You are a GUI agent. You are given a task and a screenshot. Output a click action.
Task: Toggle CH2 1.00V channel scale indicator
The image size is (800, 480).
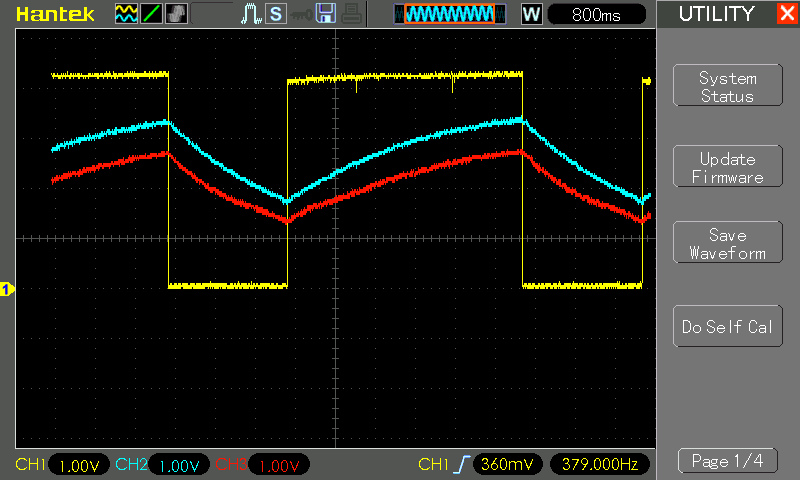180,466
